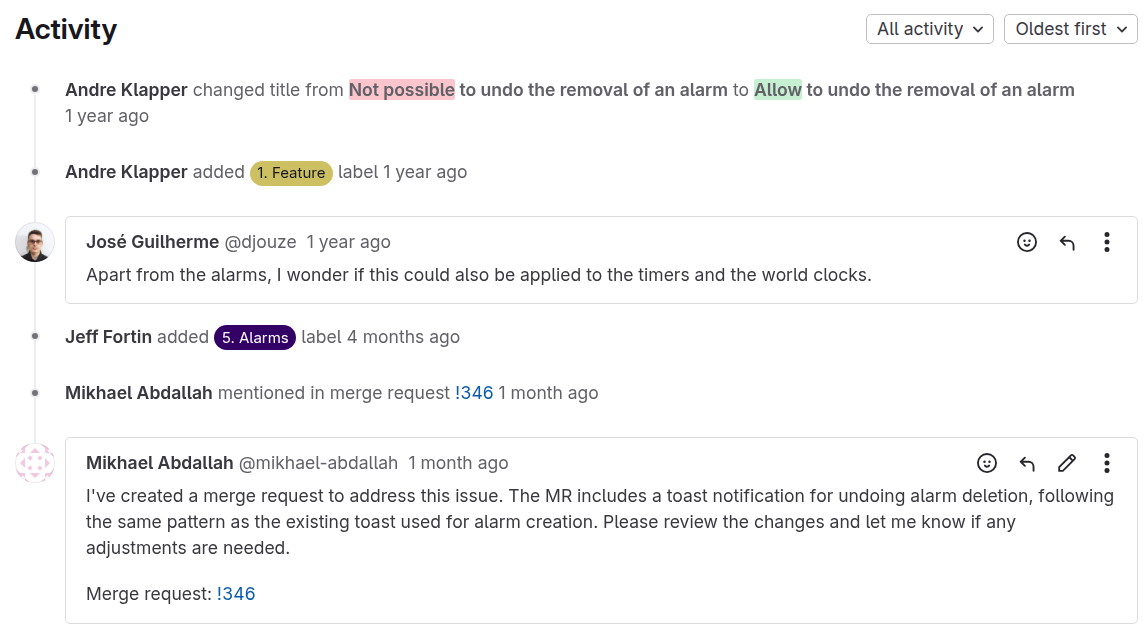The width and height of the screenshot is (1146, 637).
Task: Click Mikhael Abdallah's avatar image
Action: click(x=34, y=463)
